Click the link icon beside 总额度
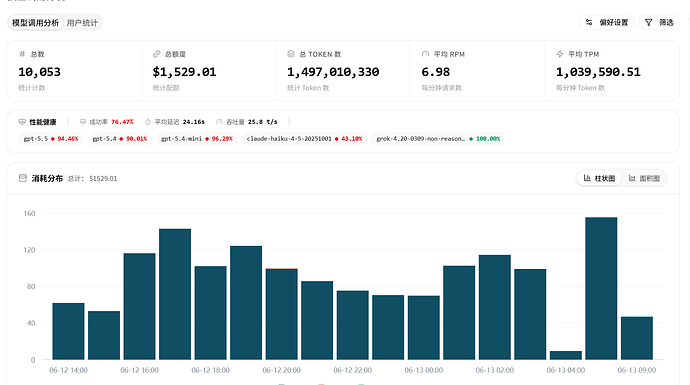 [x=156, y=54]
